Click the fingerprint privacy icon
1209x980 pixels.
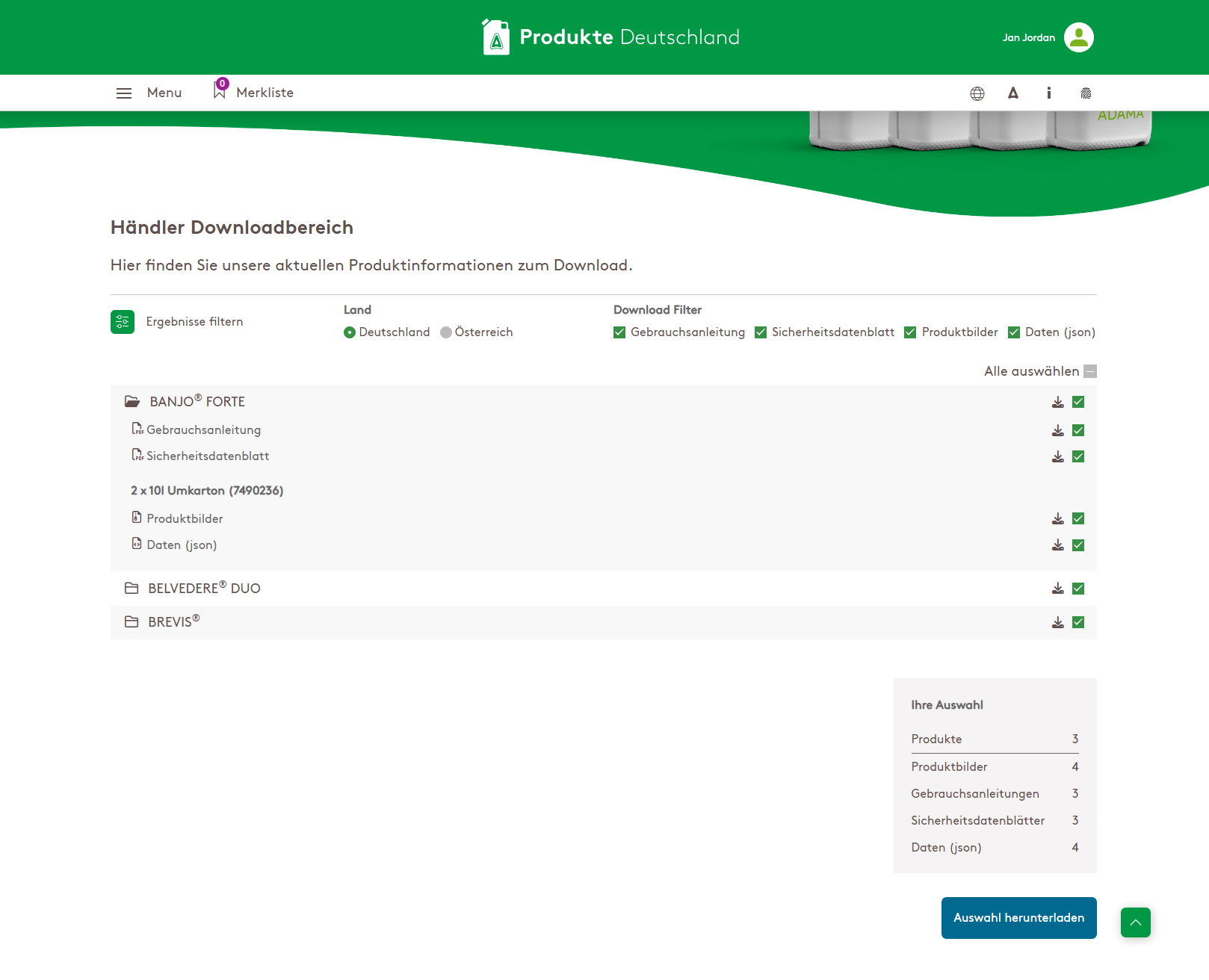point(1086,93)
